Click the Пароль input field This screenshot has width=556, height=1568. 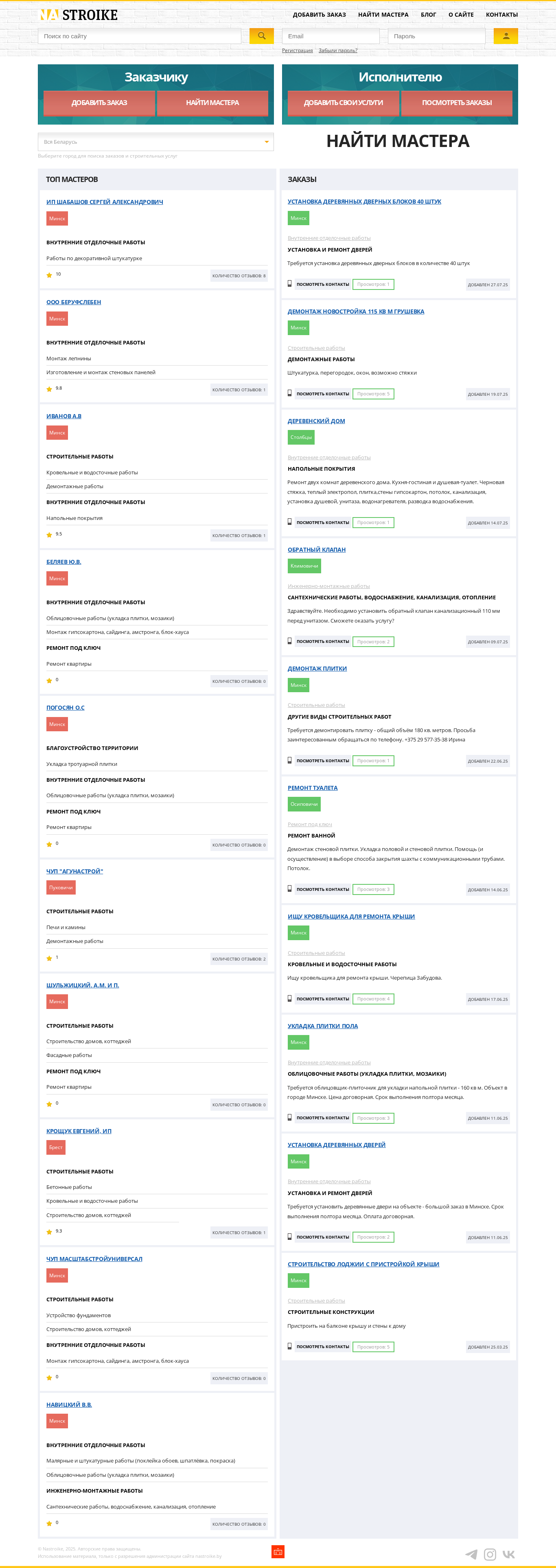click(437, 36)
